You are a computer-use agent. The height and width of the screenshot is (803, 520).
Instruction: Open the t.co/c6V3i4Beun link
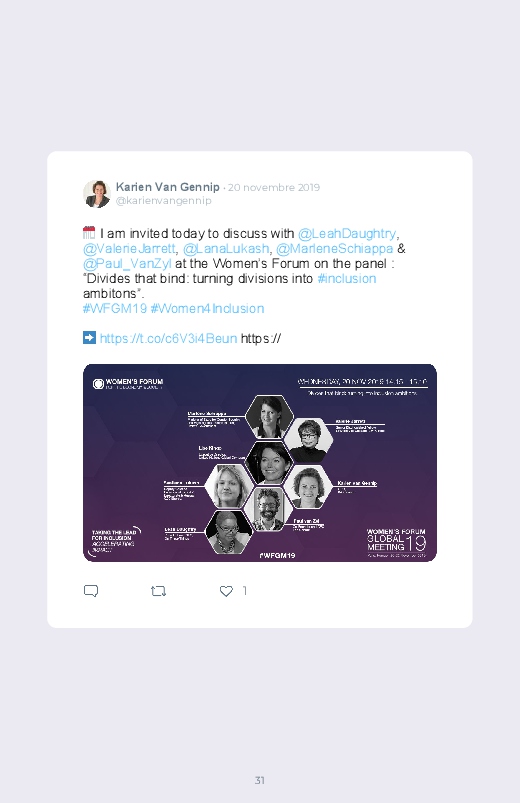[168, 339]
